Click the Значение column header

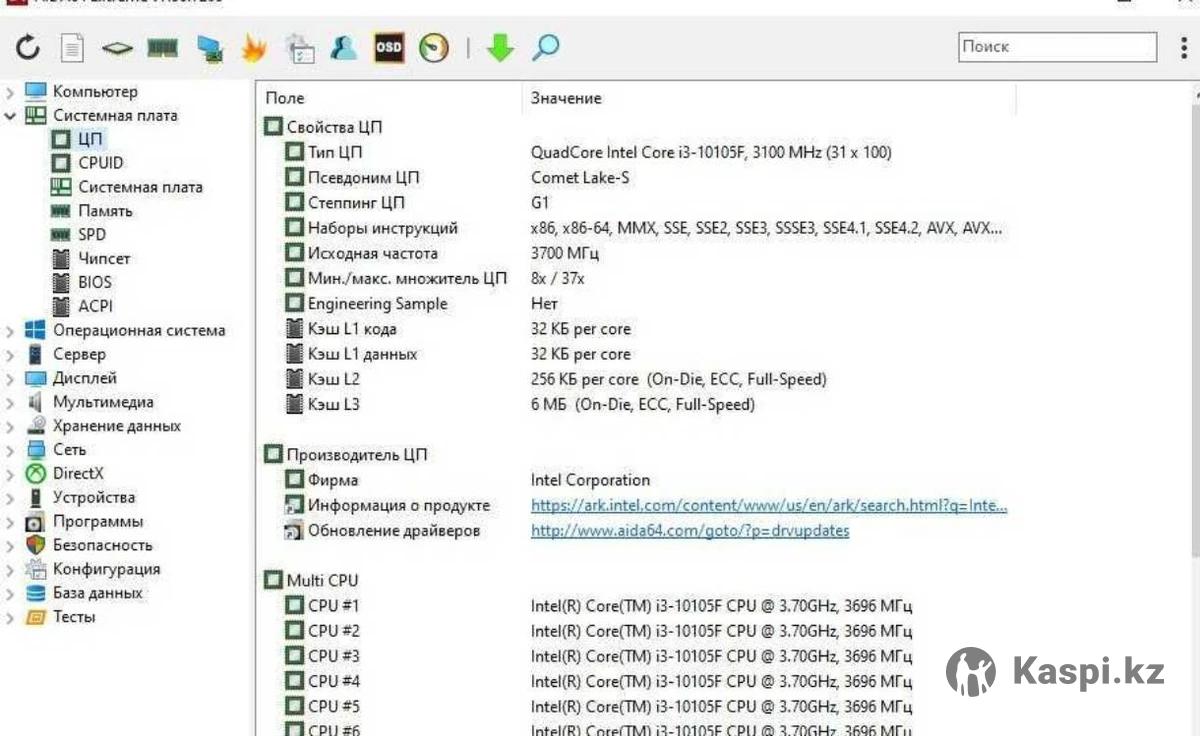coord(566,98)
